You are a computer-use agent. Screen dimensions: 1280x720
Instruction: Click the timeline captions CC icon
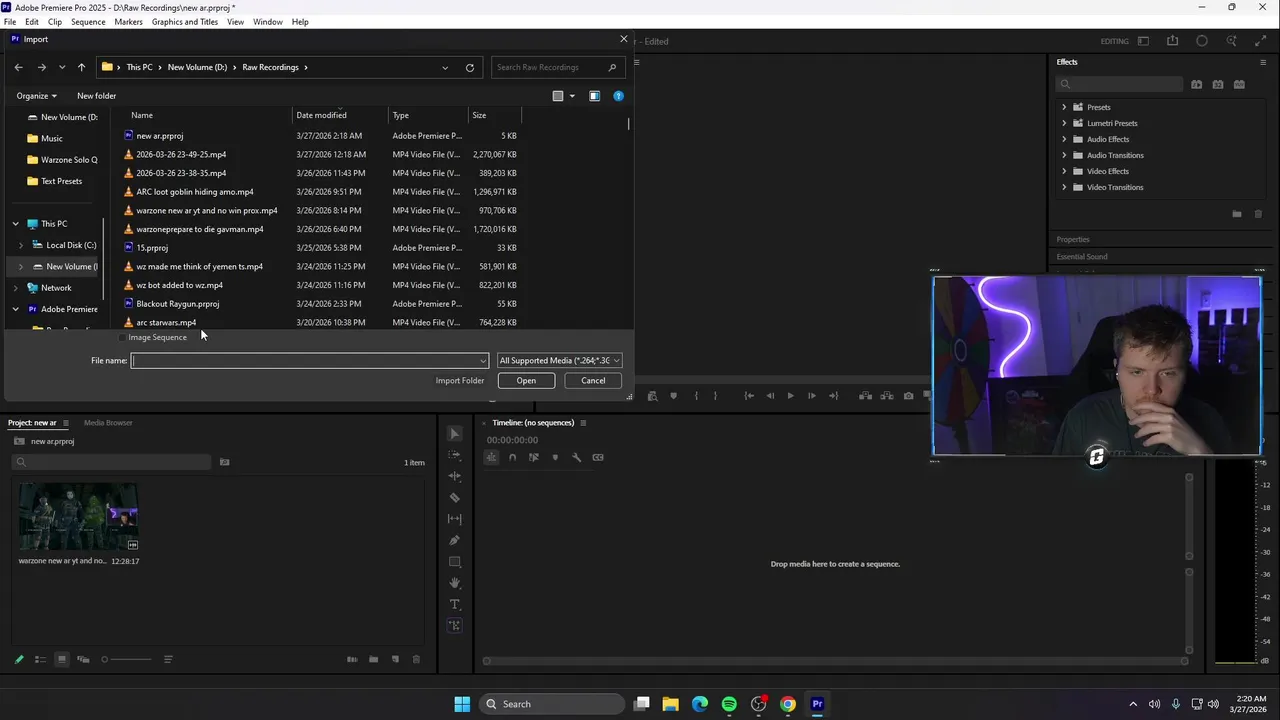point(598,457)
